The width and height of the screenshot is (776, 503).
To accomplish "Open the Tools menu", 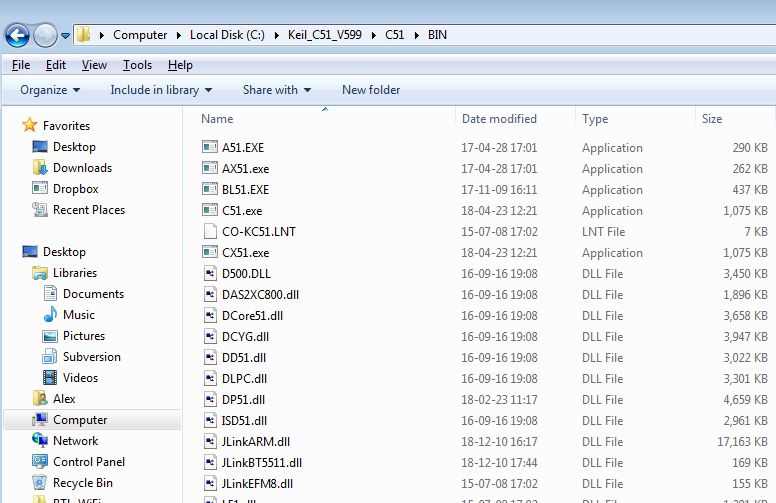I will coord(137,65).
